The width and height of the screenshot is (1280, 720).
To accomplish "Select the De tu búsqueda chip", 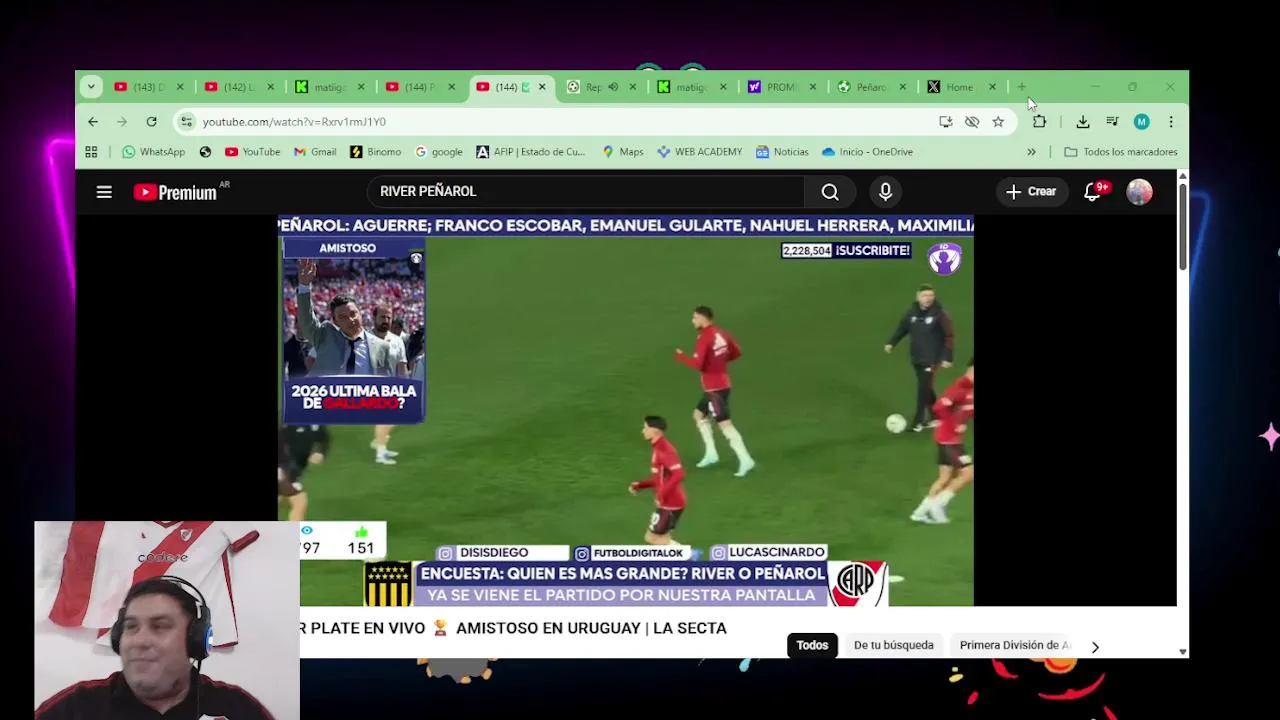I will (x=893, y=645).
